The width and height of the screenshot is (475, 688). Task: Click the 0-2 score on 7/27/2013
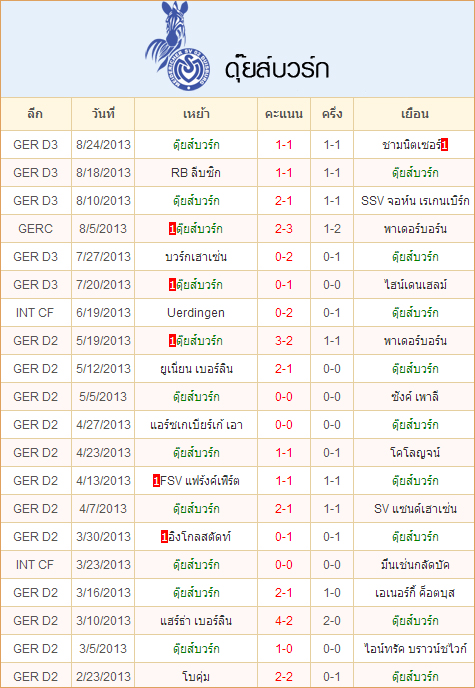284,257
